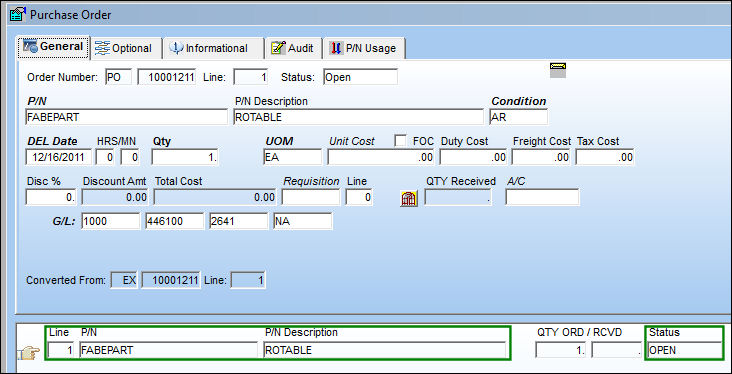Click the red gate icon beside QTY Received
The width and height of the screenshot is (732, 374).
409,198
